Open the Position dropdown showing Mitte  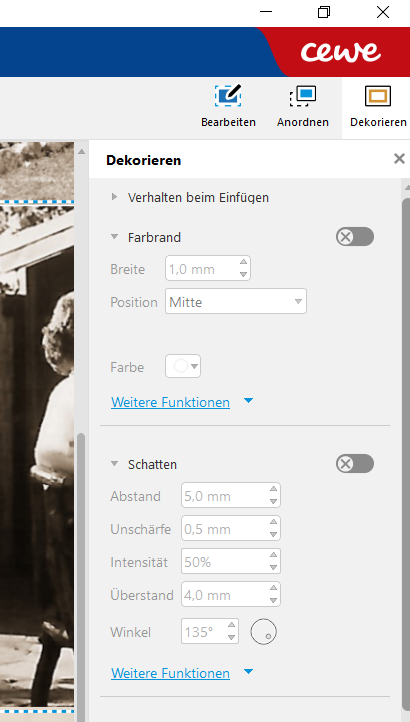click(236, 302)
